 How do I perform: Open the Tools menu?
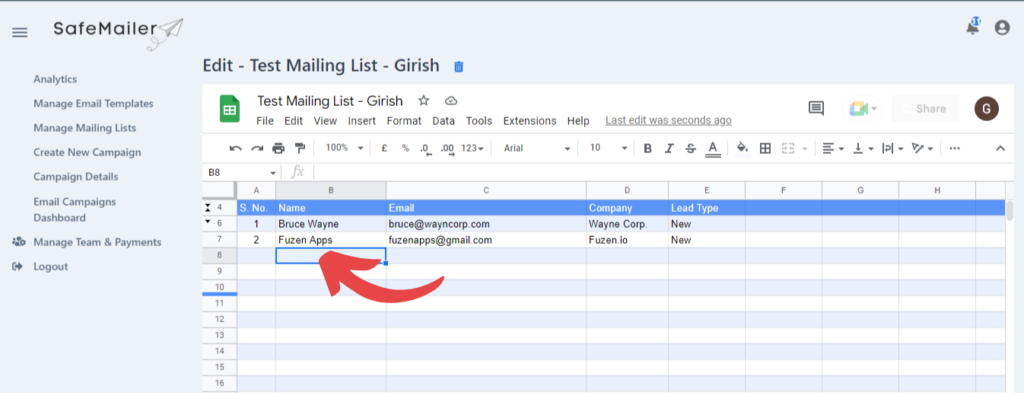point(479,121)
